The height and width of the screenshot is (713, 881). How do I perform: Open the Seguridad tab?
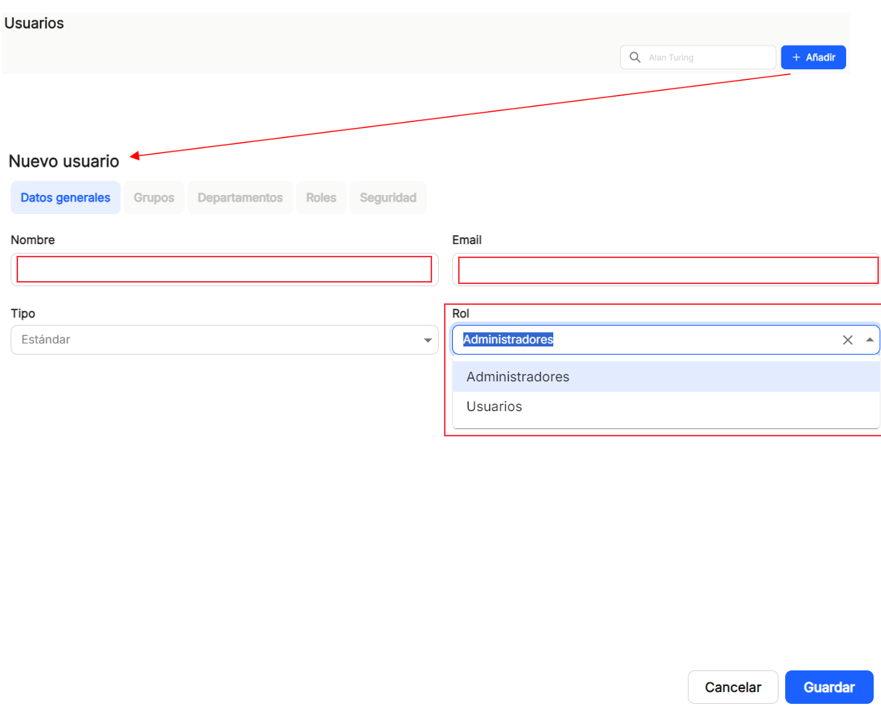pos(388,198)
